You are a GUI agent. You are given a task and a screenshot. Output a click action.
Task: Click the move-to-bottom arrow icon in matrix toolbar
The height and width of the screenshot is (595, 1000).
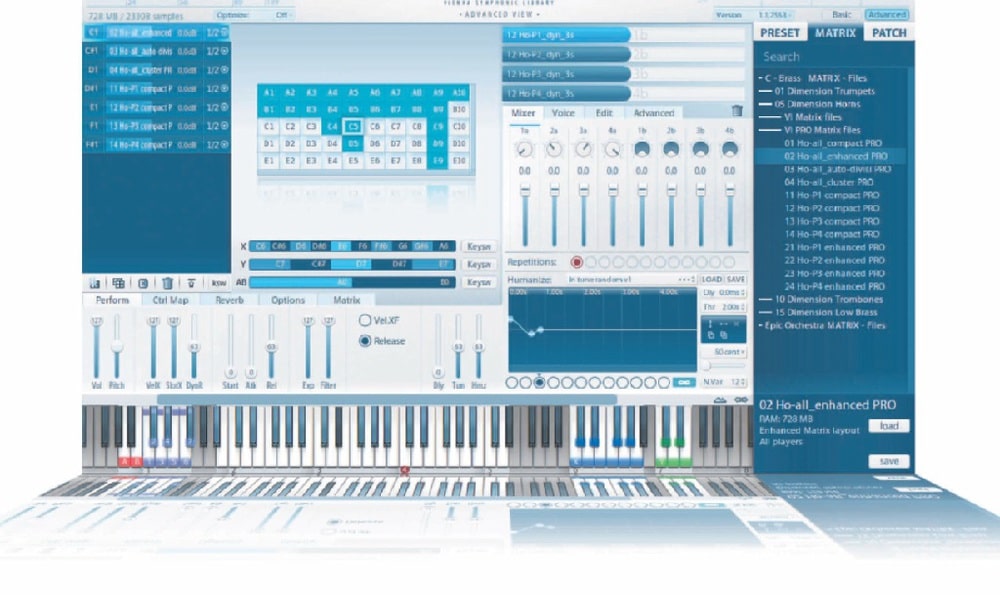(191, 283)
